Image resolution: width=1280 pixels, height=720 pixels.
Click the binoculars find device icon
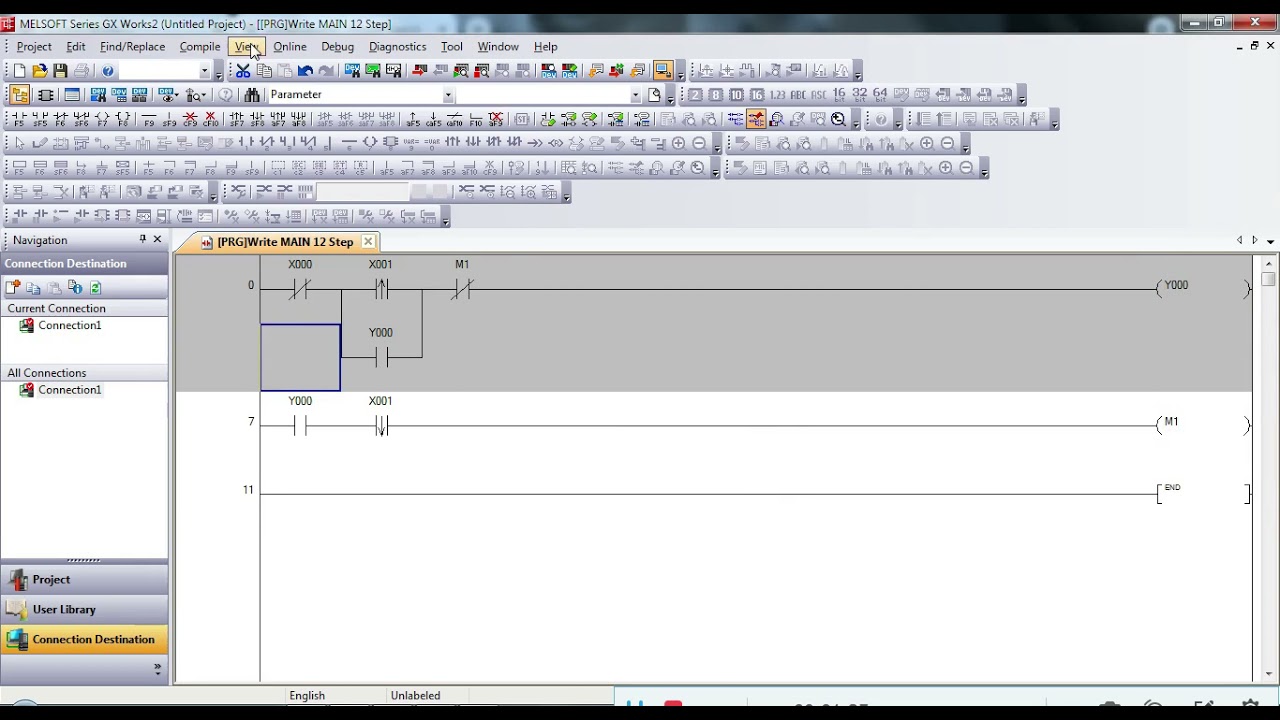click(x=252, y=94)
